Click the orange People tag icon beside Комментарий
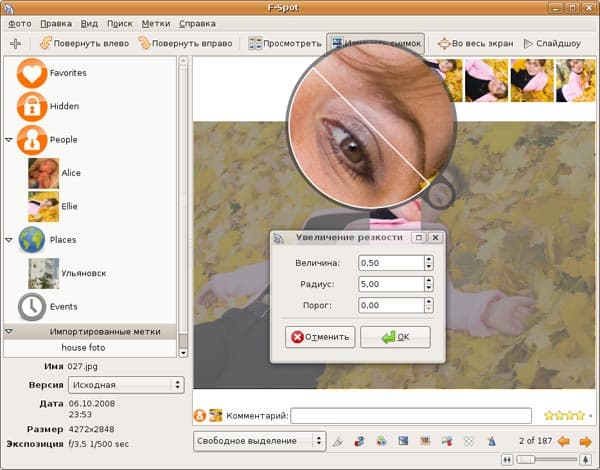This screenshot has height=470, width=600. (x=200, y=416)
